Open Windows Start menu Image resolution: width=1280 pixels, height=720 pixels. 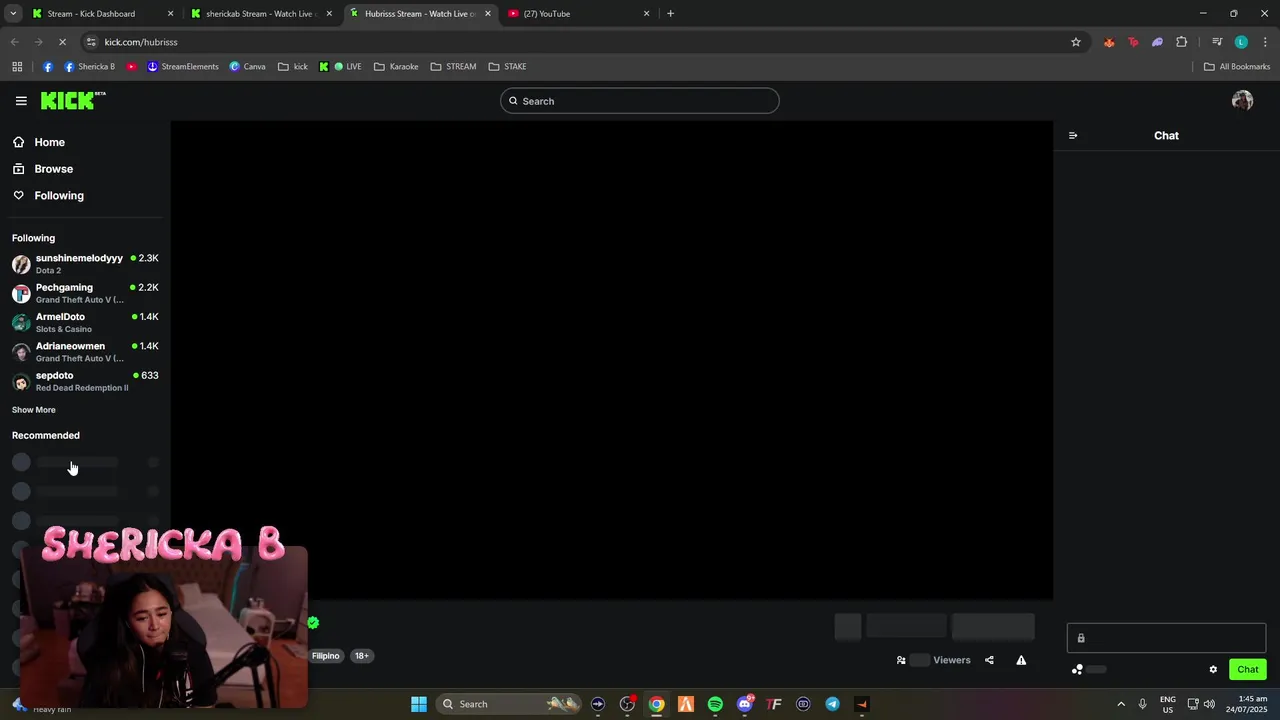coord(419,704)
